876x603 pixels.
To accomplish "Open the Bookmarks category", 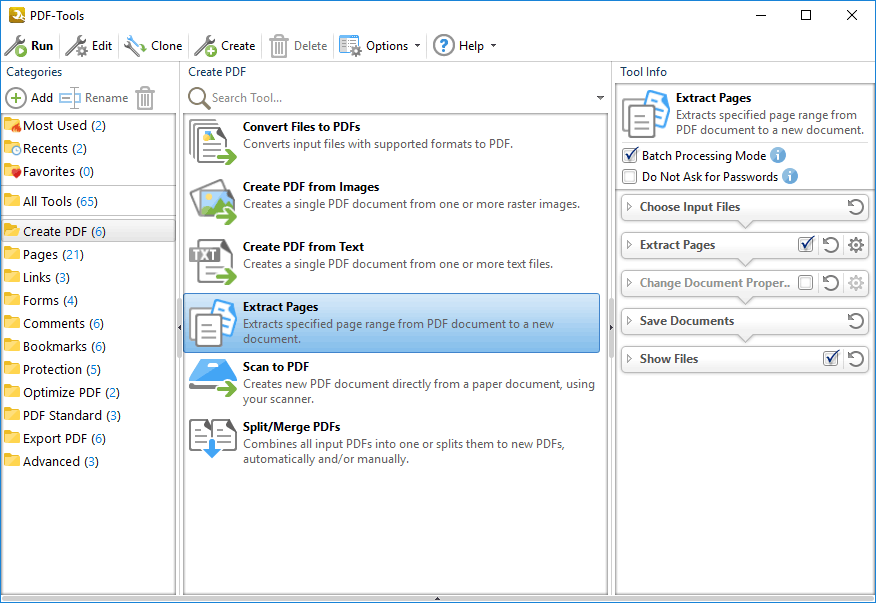I will tap(88, 346).
